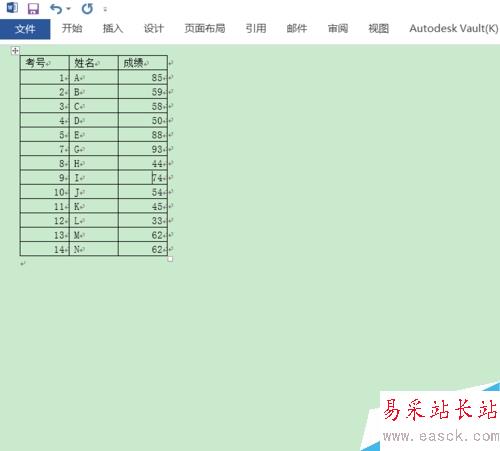Click exam number cell 4
500x451 pixels.
point(45,120)
